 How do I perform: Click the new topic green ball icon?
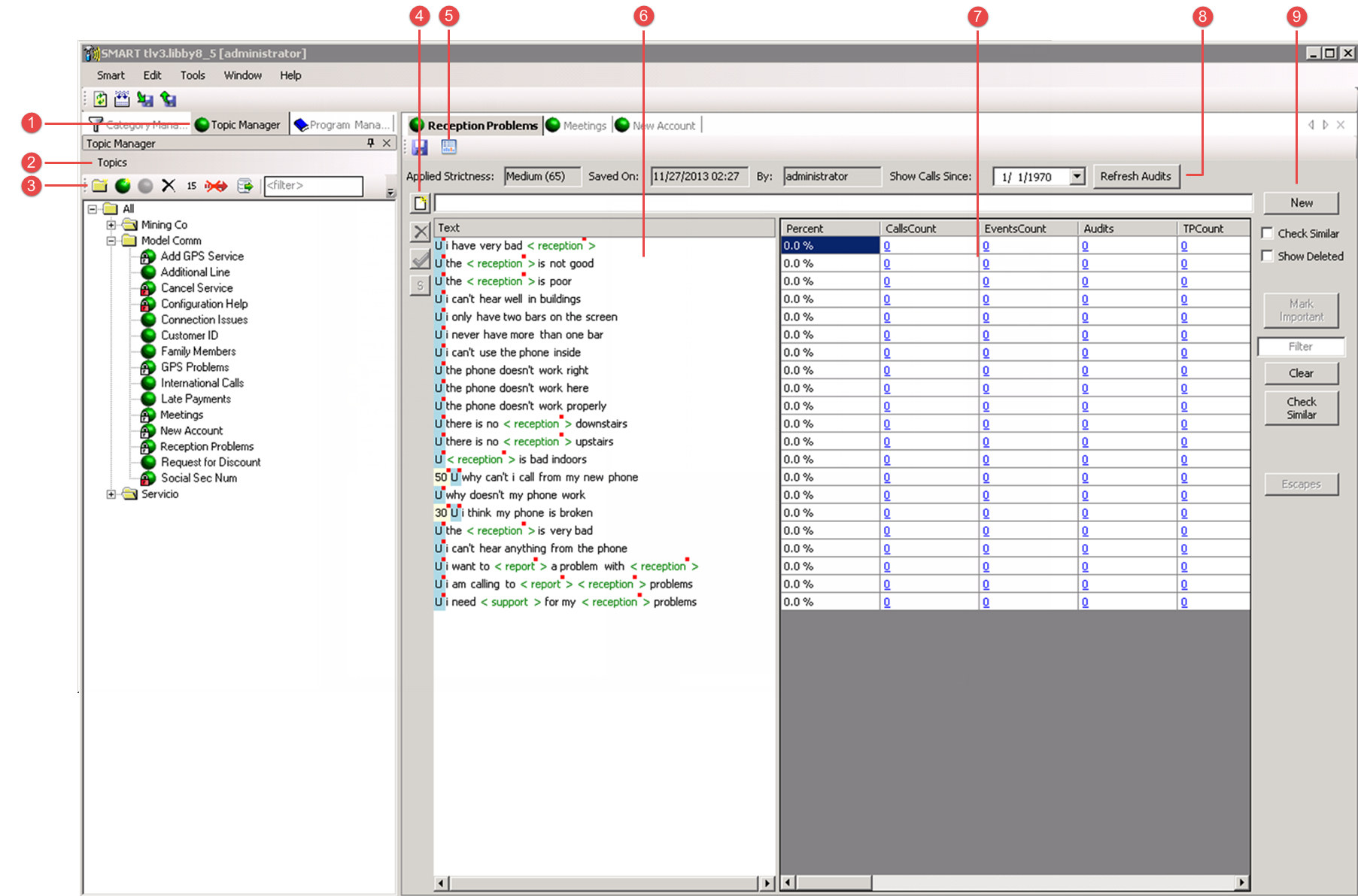pos(123,186)
